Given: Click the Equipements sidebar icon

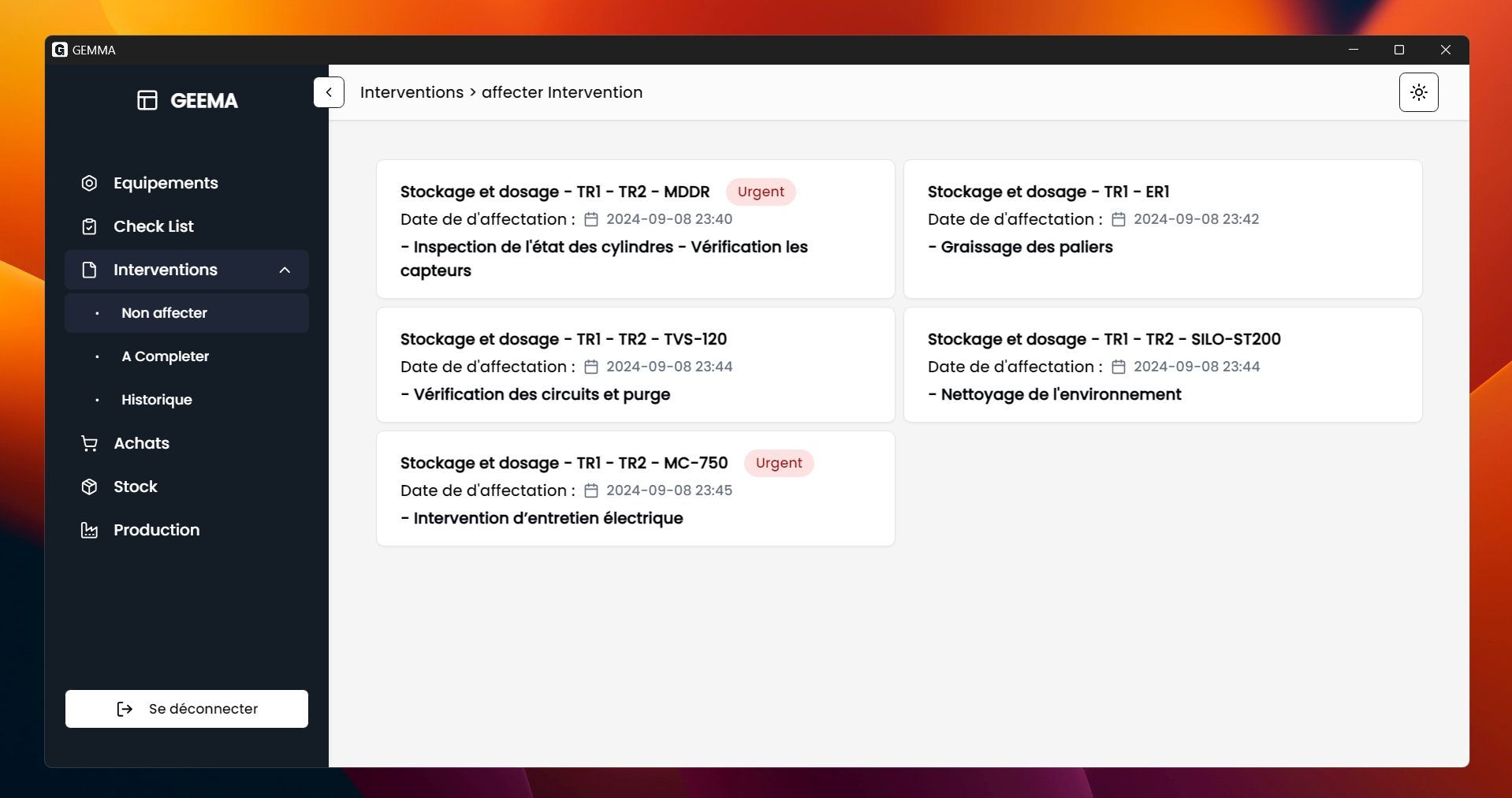Looking at the screenshot, I should click(x=89, y=183).
